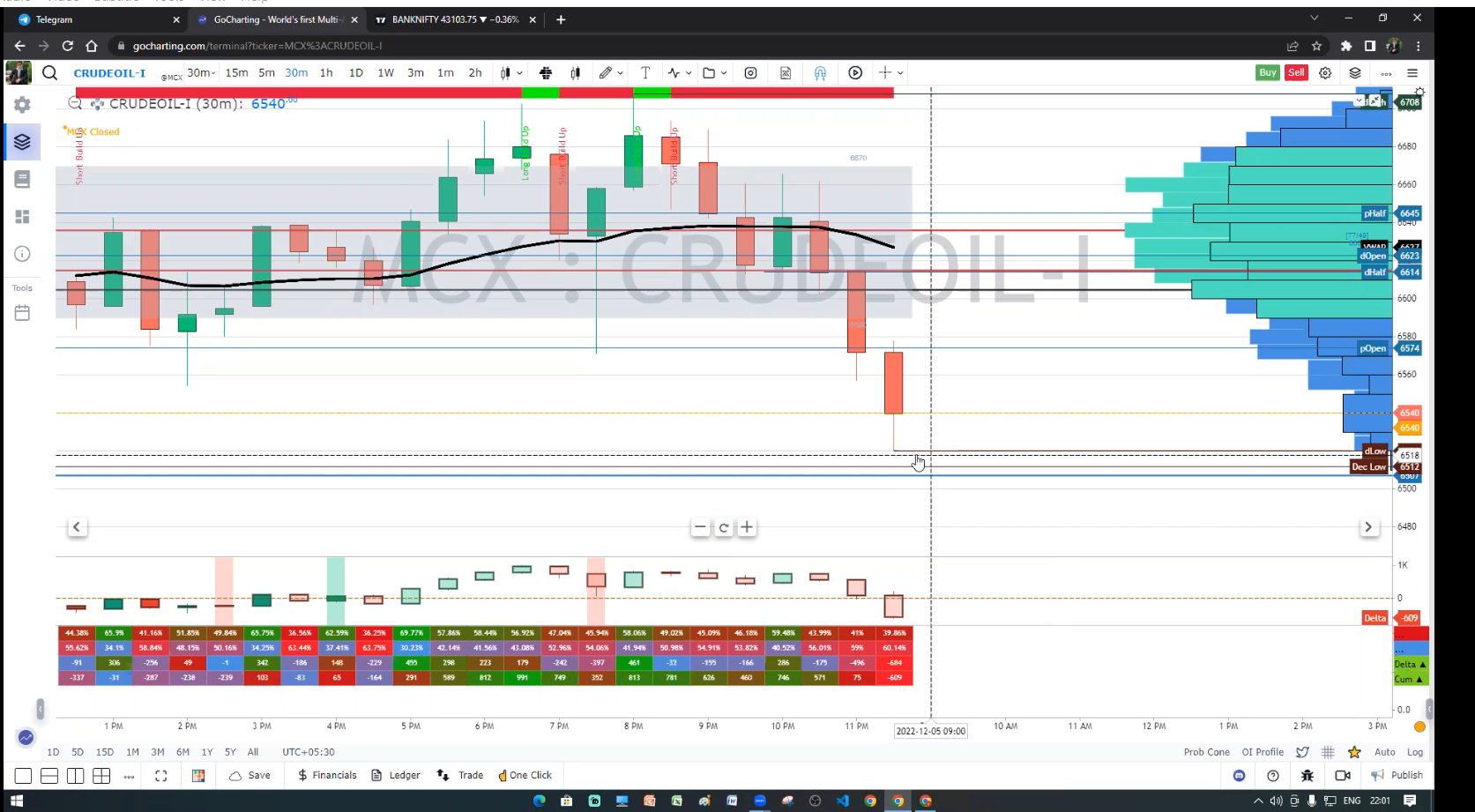Select the text annotation tool
The width and height of the screenshot is (1475, 812).
point(645,73)
